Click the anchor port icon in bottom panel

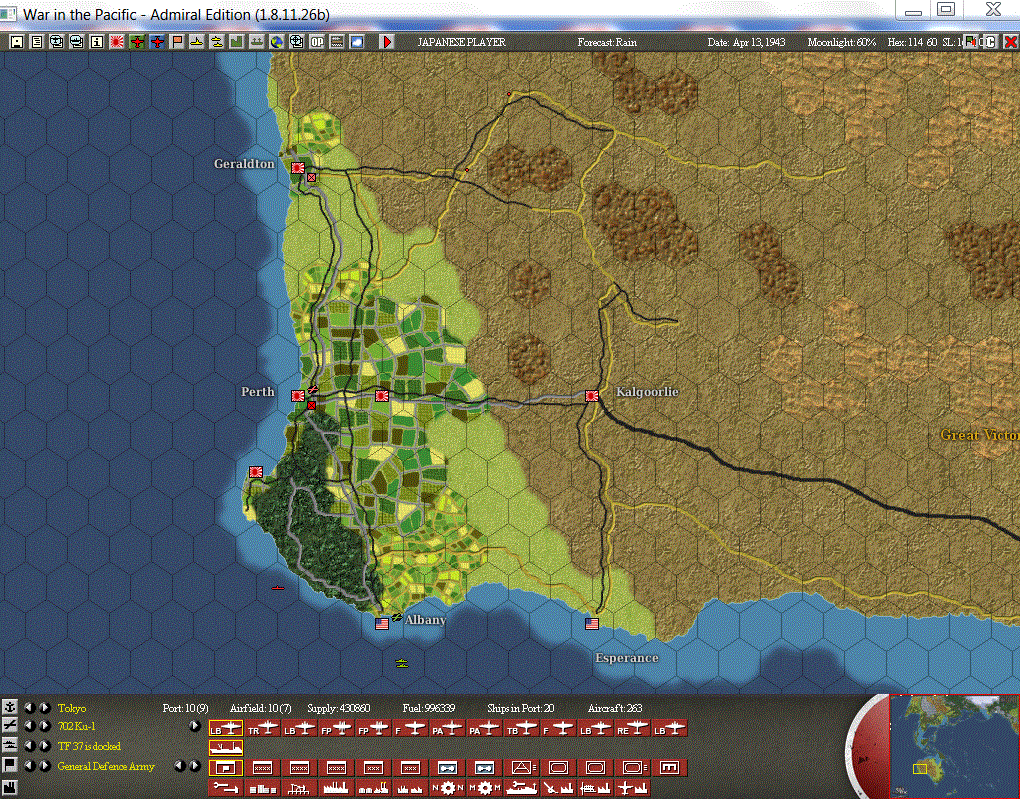click(x=10, y=707)
